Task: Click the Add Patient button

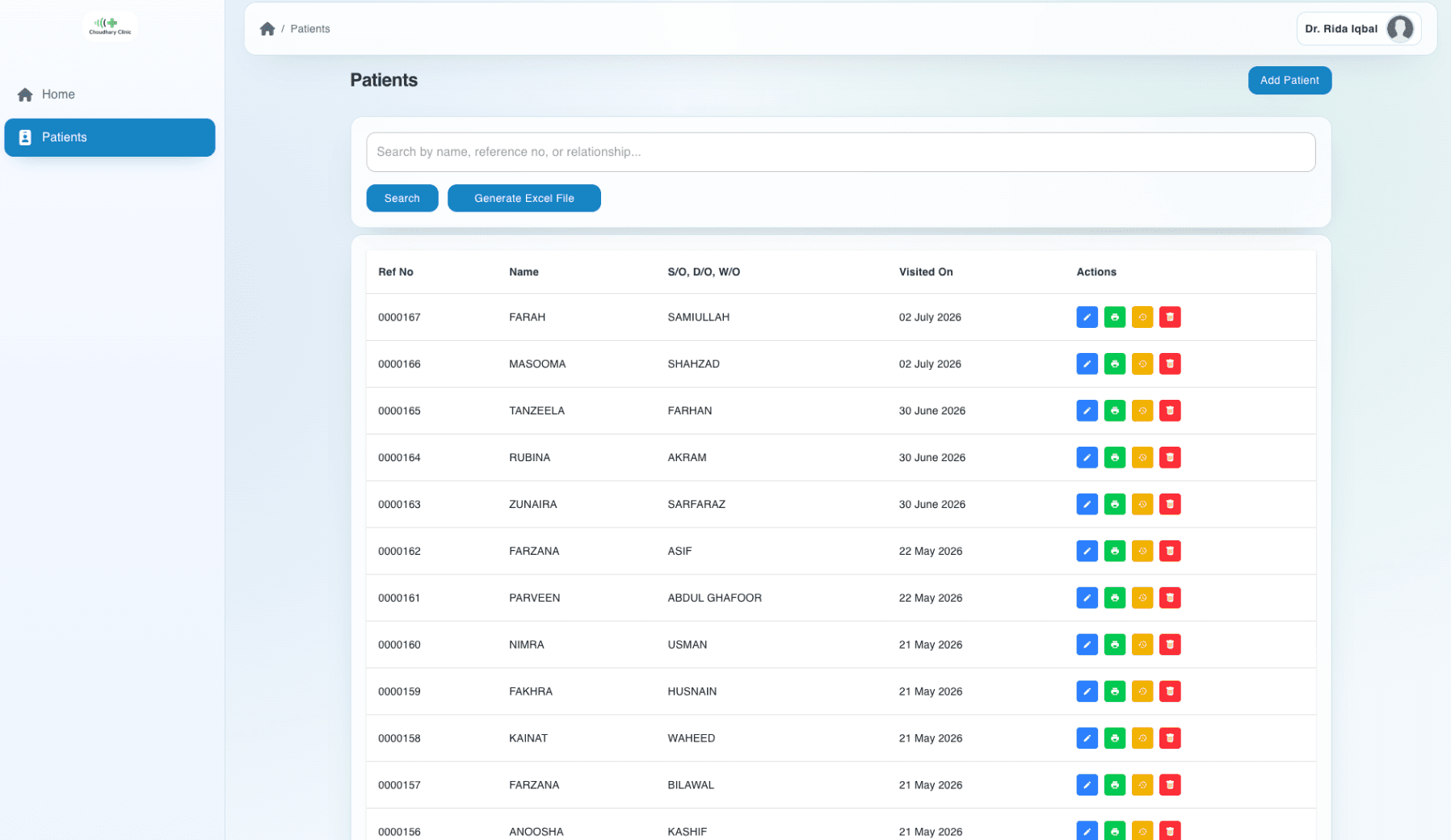Action: [1289, 81]
